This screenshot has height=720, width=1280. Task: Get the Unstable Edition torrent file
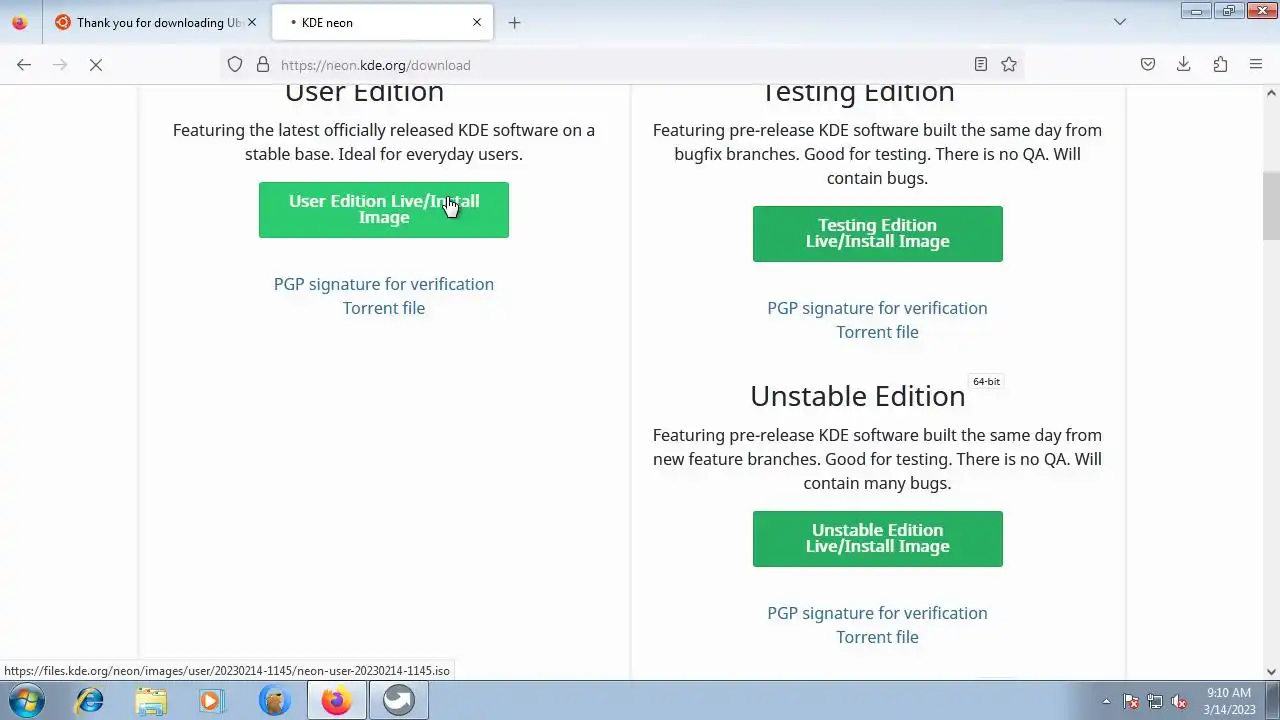pyautogui.click(x=877, y=637)
